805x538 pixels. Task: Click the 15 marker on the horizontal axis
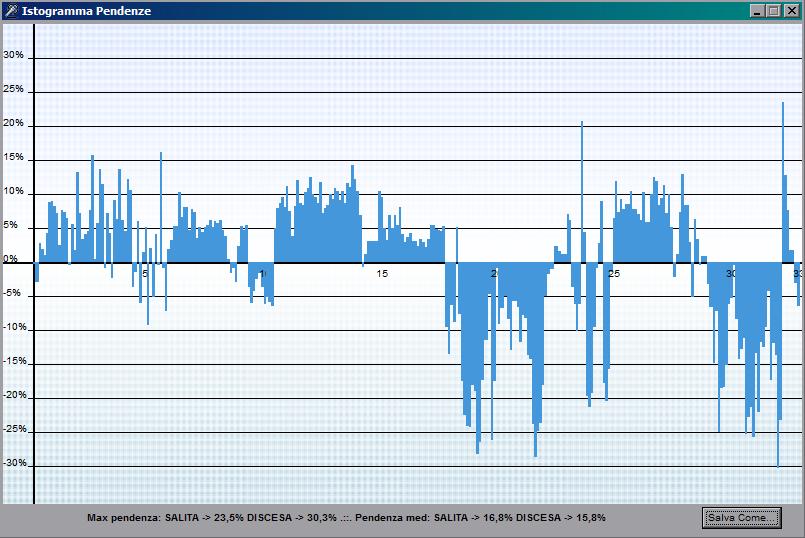pyautogui.click(x=382, y=273)
